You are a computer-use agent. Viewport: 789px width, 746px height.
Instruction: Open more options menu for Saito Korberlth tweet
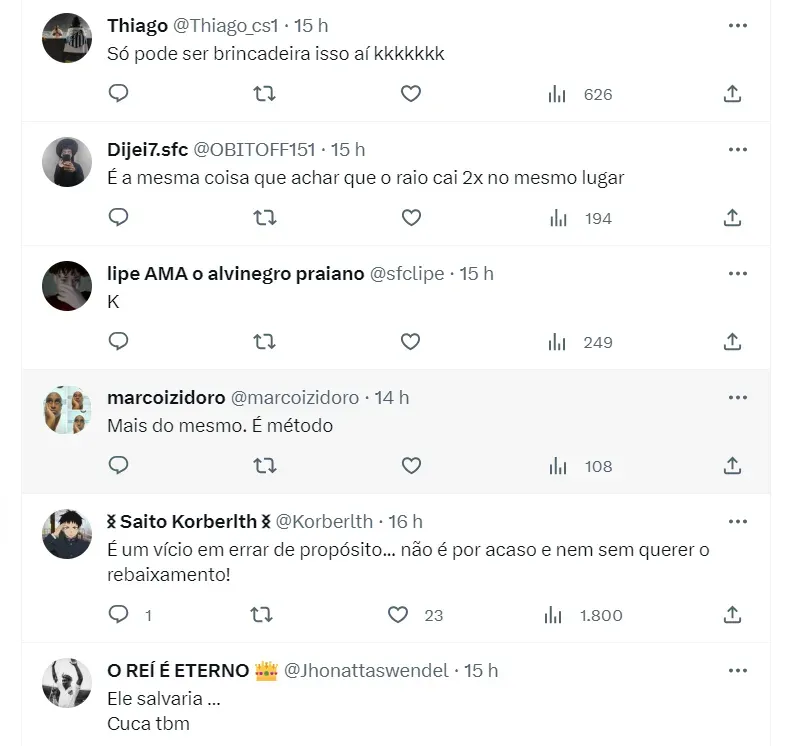738,521
